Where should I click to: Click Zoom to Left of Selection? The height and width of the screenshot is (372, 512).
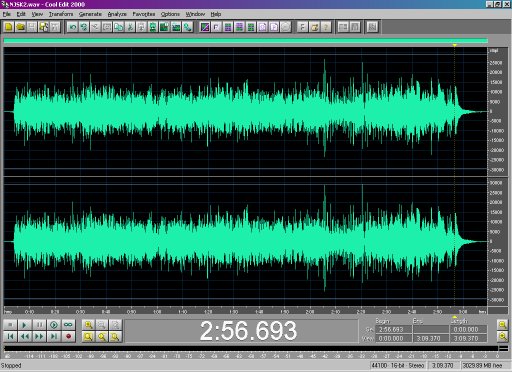coord(102,336)
